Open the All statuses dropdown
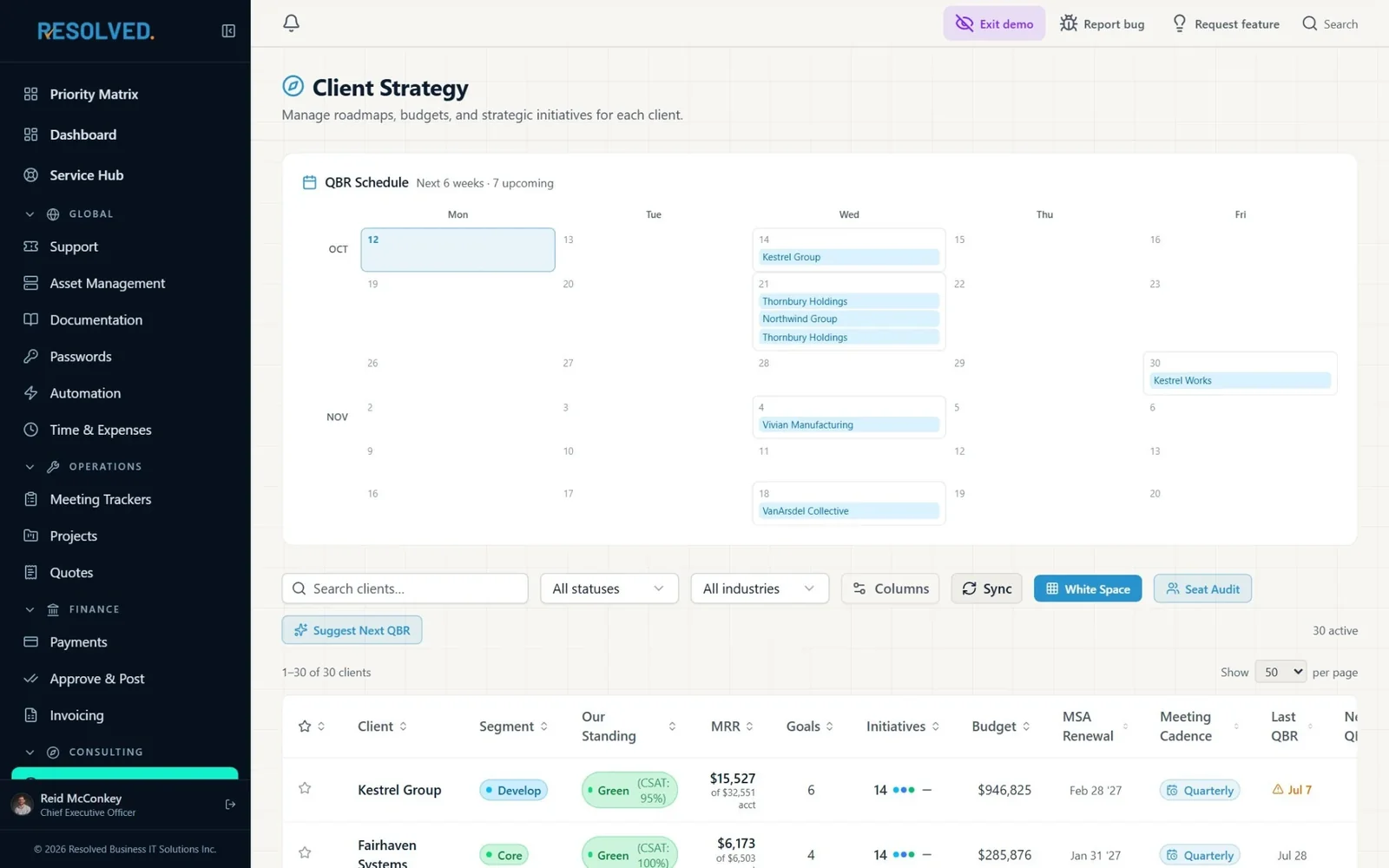Viewport: 1389px width, 868px height. (x=609, y=589)
